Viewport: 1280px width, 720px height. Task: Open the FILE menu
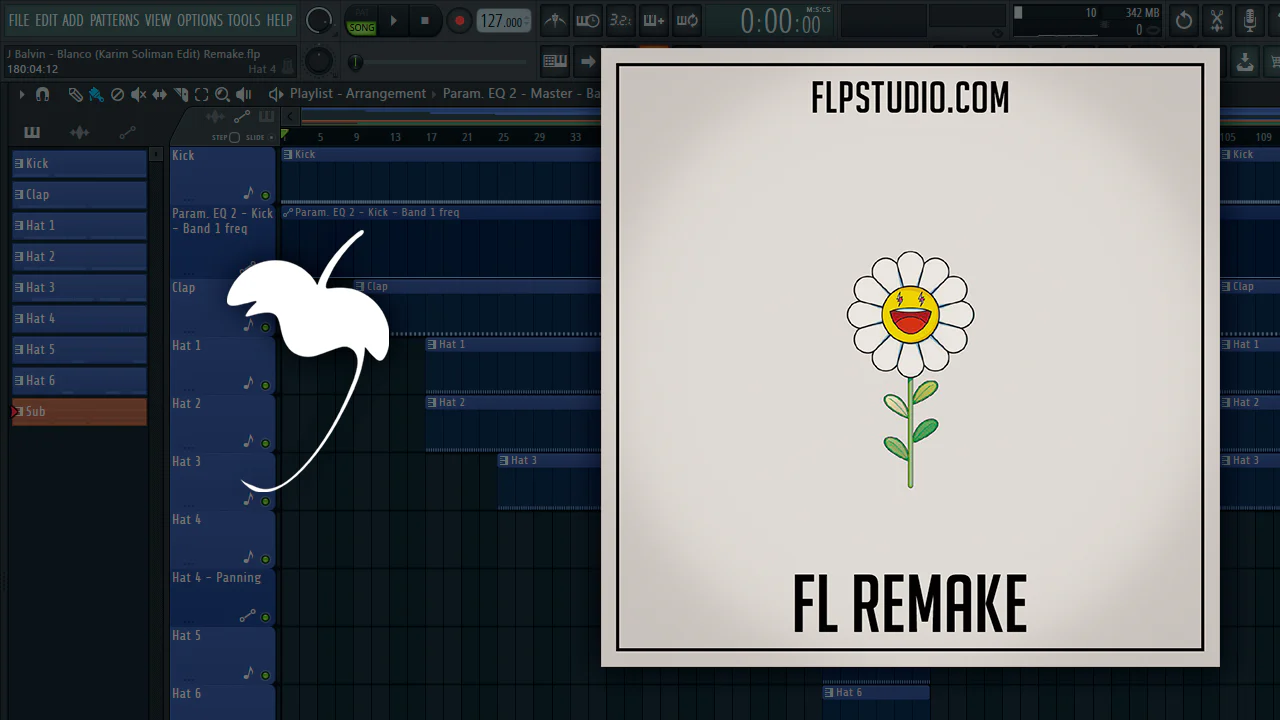pyautogui.click(x=19, y=20)
